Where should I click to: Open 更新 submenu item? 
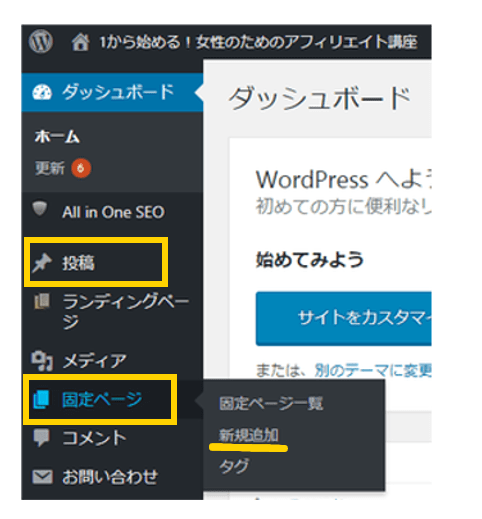click(x=50, y=168)
